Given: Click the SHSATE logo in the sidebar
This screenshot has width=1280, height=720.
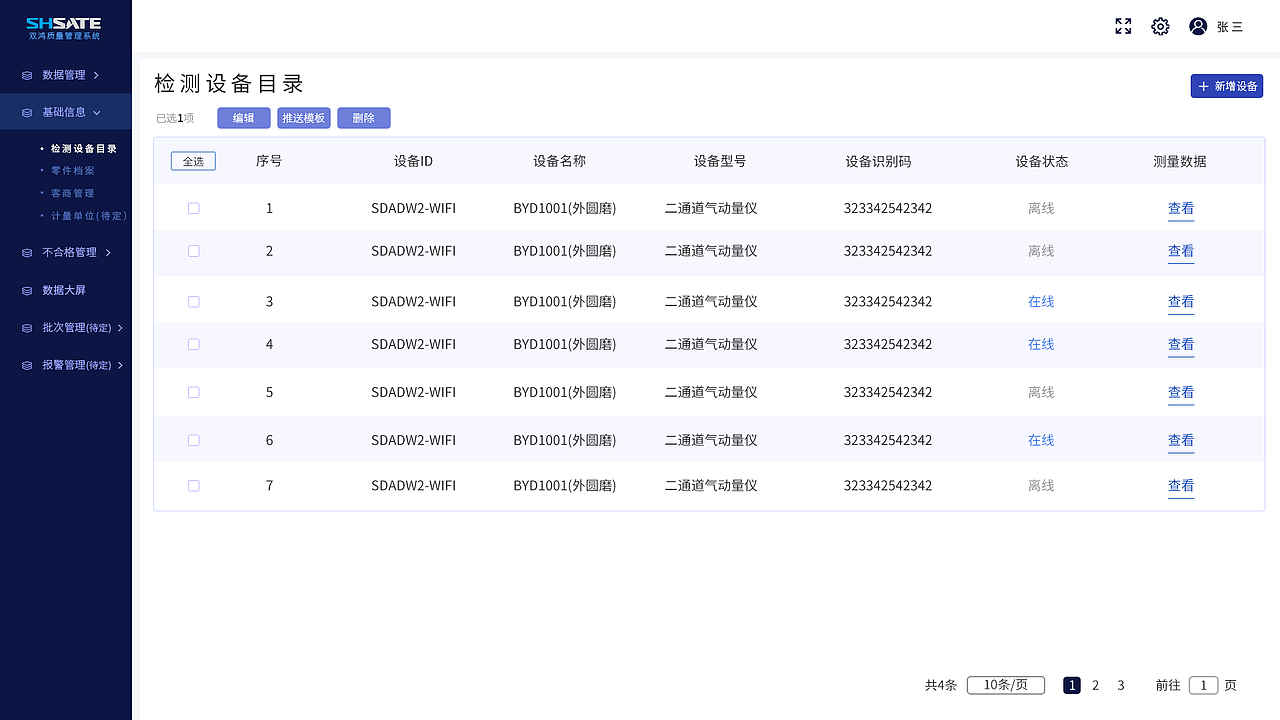Looking at the screenshot, I should coord(65,25).
